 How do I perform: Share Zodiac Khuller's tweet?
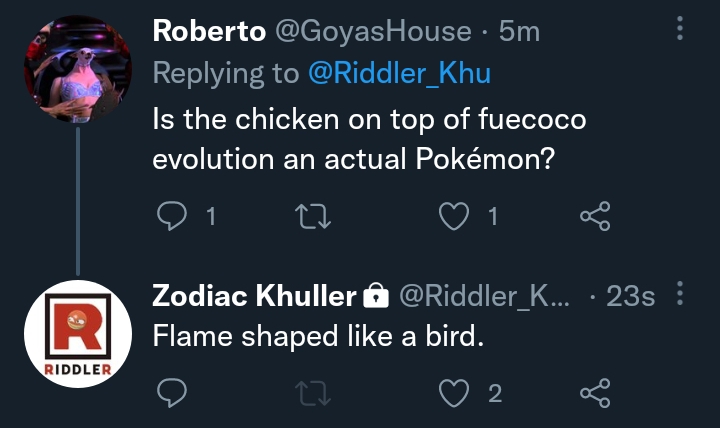point(594,393)
